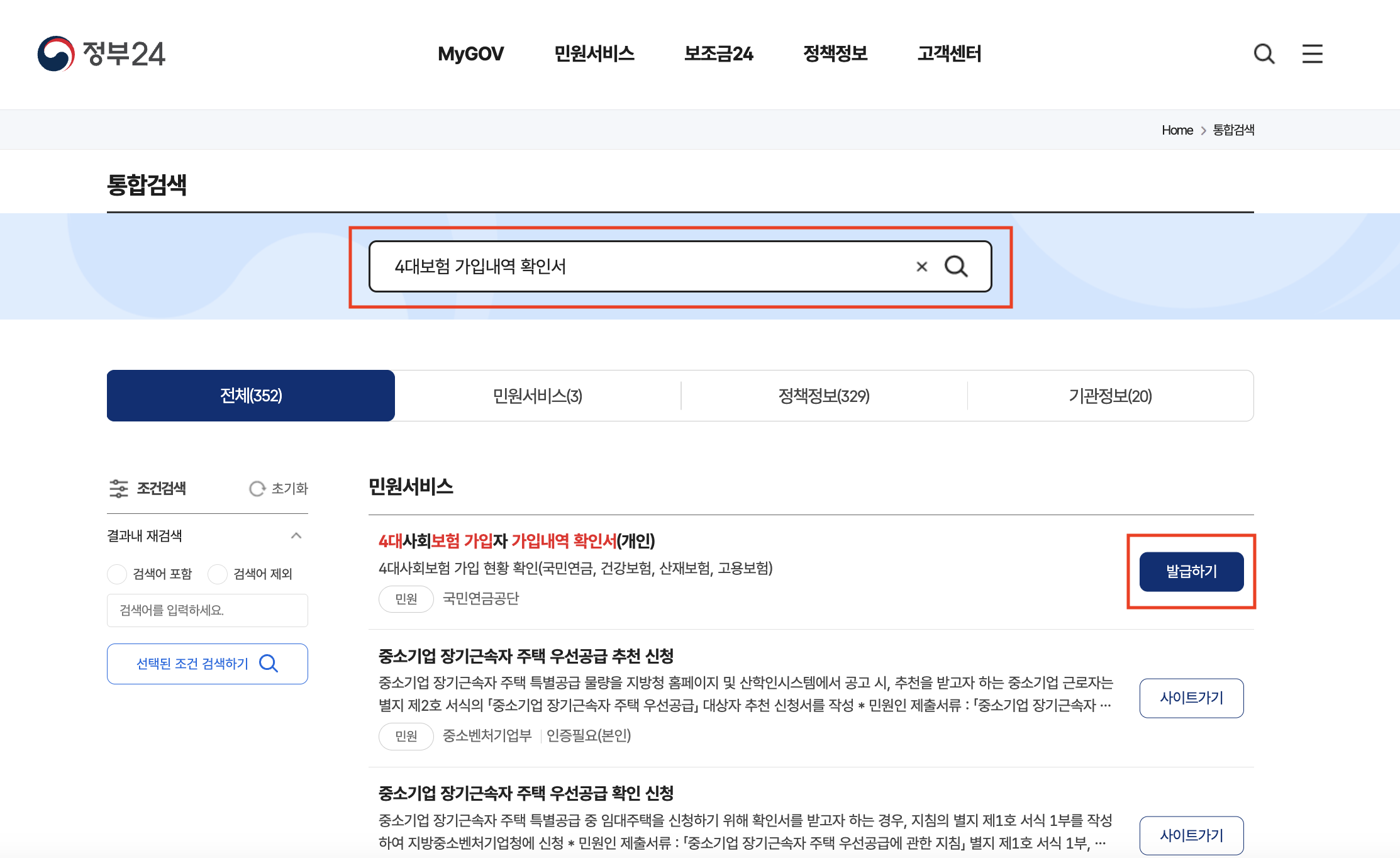Open the hamburger menu icon
Viewport: 1400px width, 858px height.
click(x=1312, y=53)
